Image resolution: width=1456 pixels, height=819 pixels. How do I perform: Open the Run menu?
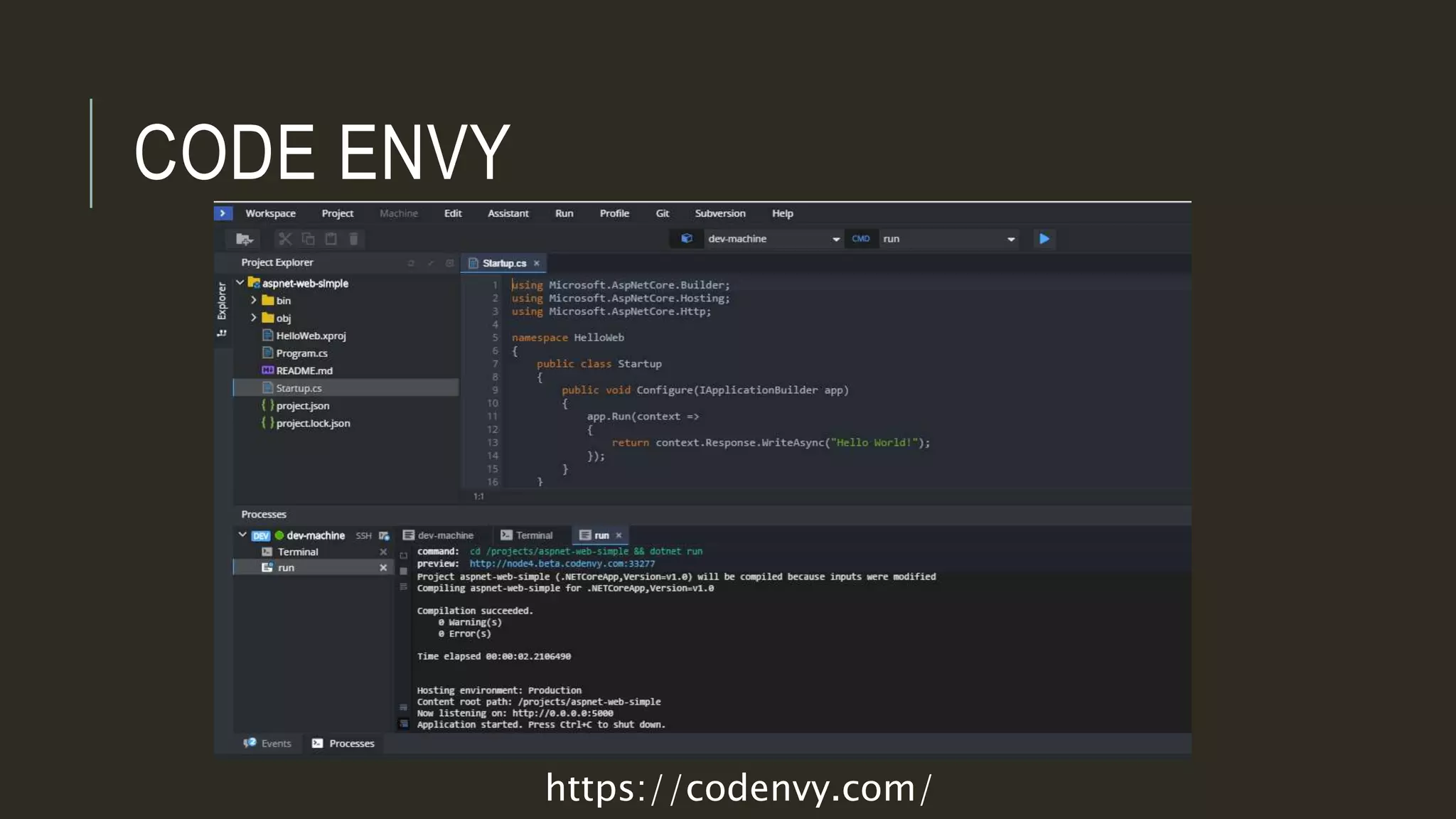564,213
